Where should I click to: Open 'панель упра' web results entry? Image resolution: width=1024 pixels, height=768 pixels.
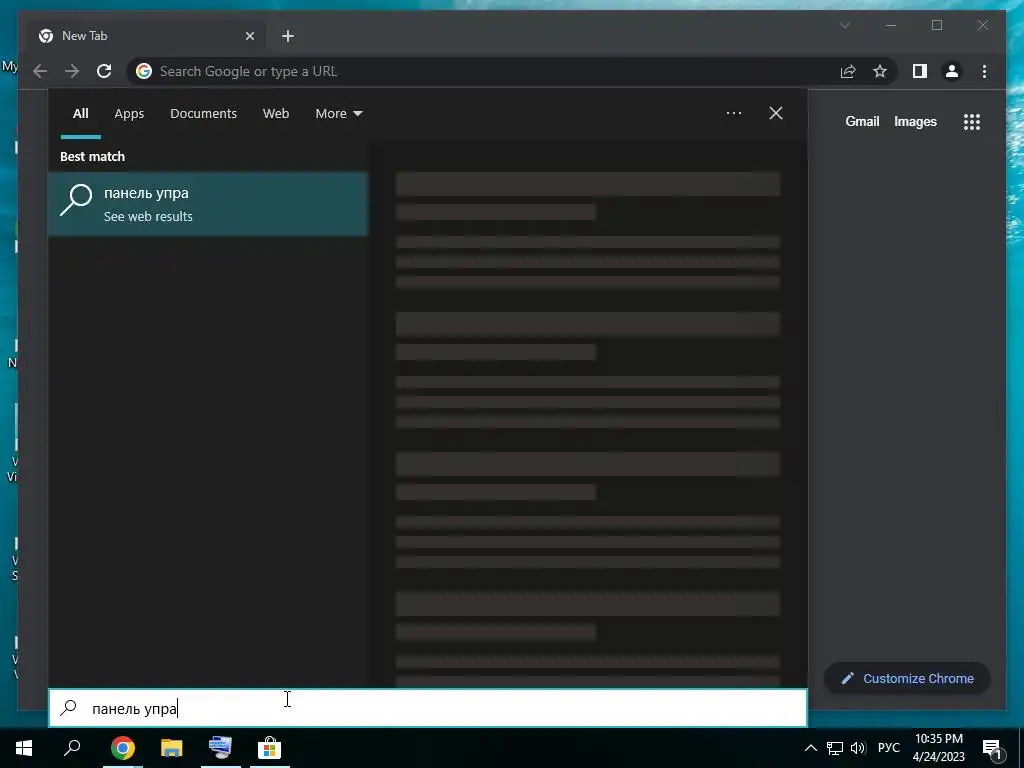pyautogui.click(x=208, y=204)
